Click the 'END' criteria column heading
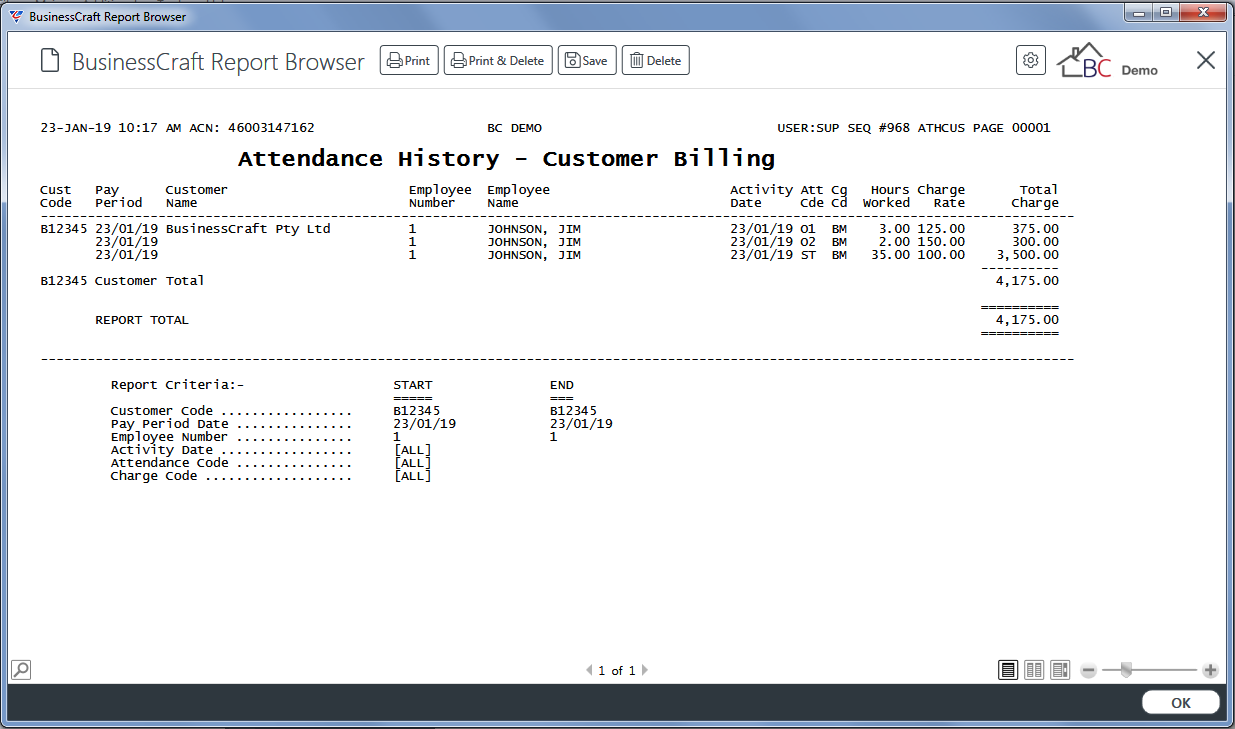This screenshot has height=729, width=1235. (x=562, y=385)
